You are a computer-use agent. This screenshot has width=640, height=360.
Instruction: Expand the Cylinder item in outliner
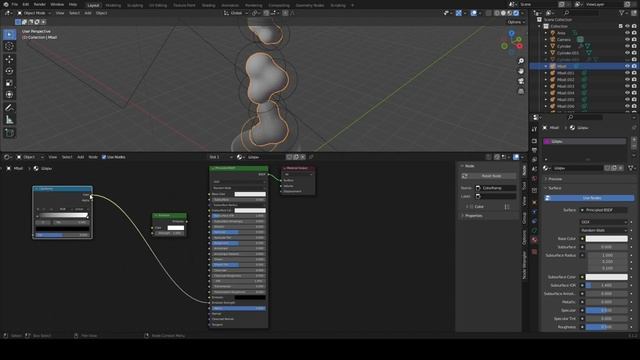pos(546,46)
